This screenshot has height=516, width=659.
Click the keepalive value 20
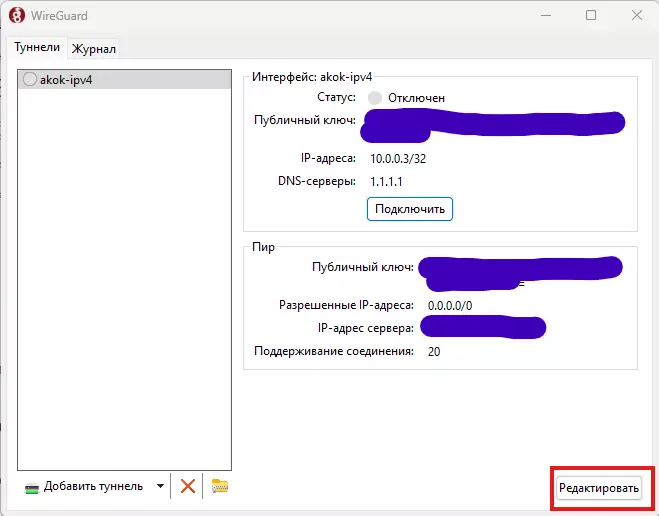point(434,351)
